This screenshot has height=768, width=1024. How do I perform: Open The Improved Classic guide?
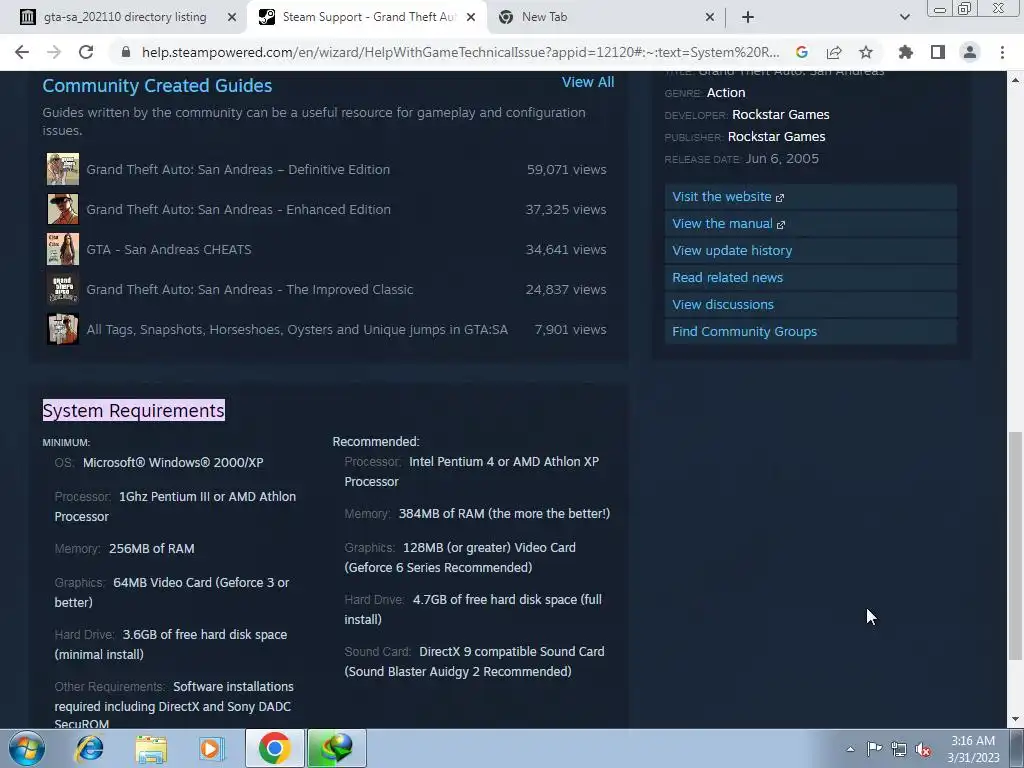tap(249, 289)
